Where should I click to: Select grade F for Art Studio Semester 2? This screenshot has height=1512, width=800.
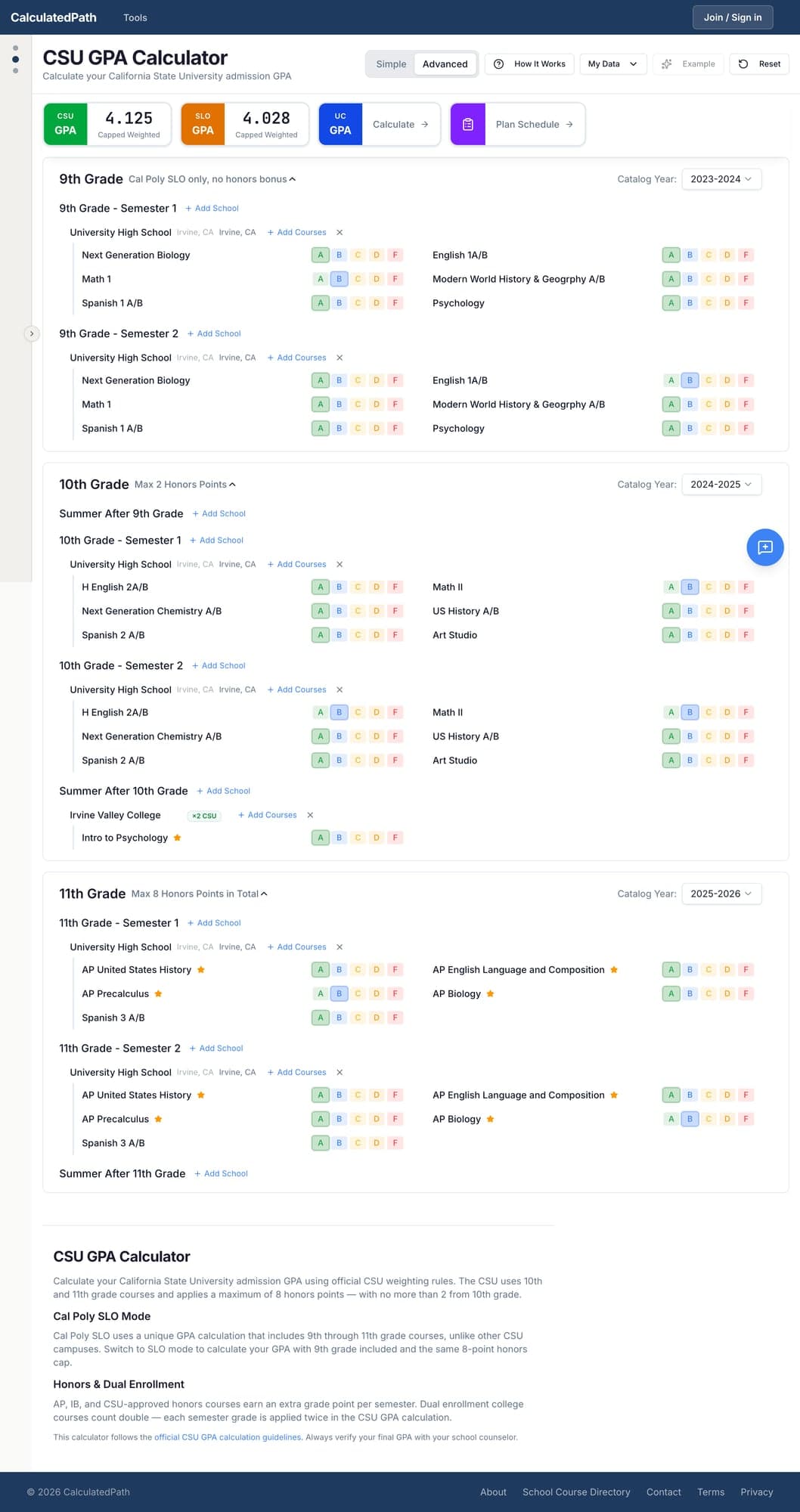pos(746,761)
